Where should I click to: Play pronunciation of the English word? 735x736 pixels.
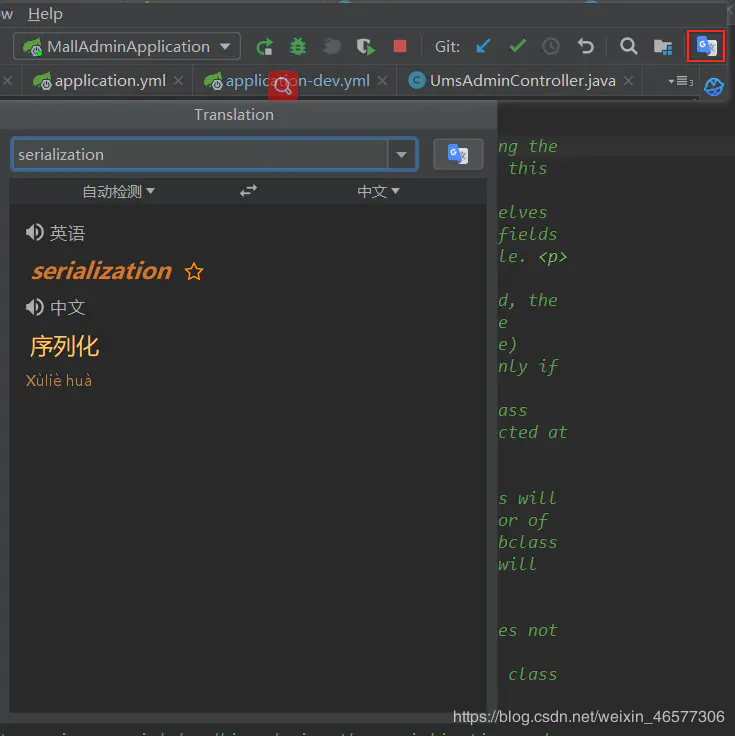coord(35,232)
